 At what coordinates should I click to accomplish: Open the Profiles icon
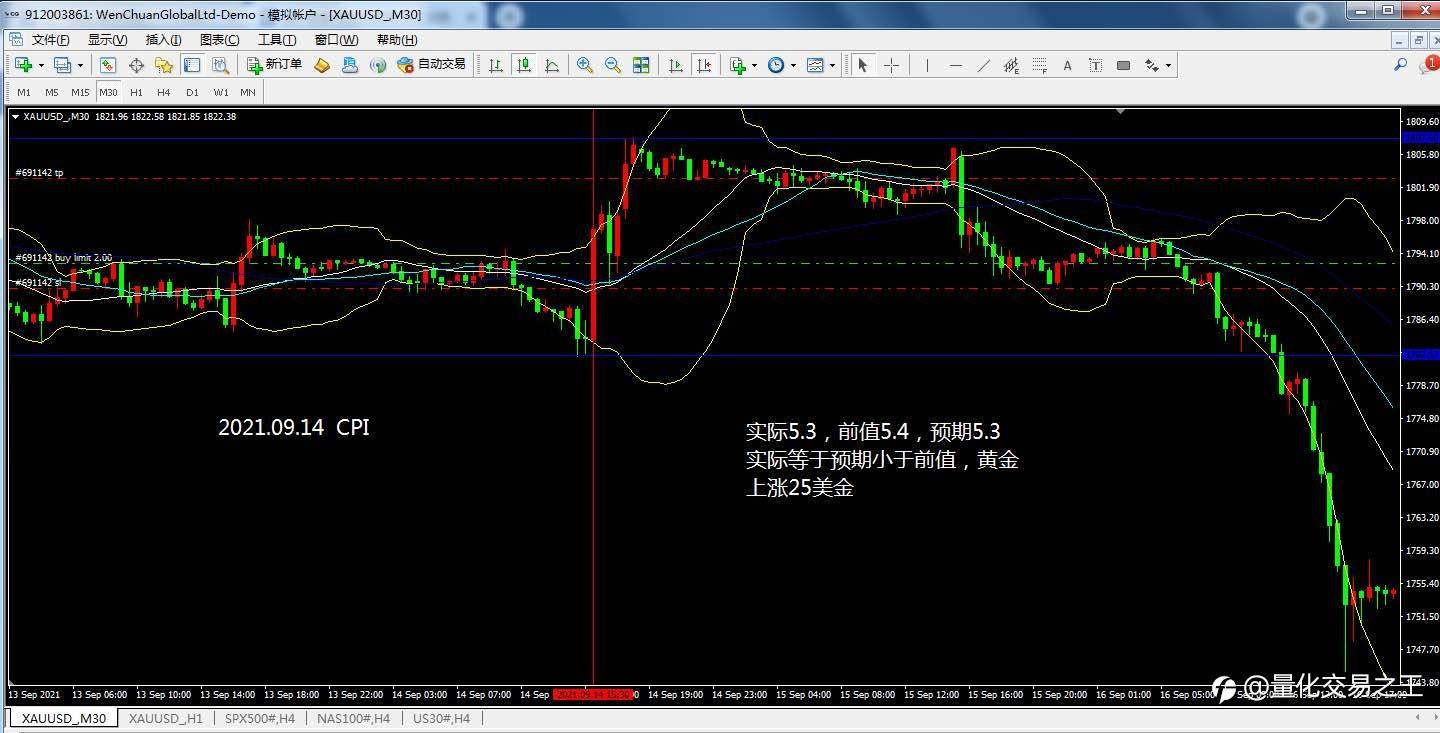(62, 65)
